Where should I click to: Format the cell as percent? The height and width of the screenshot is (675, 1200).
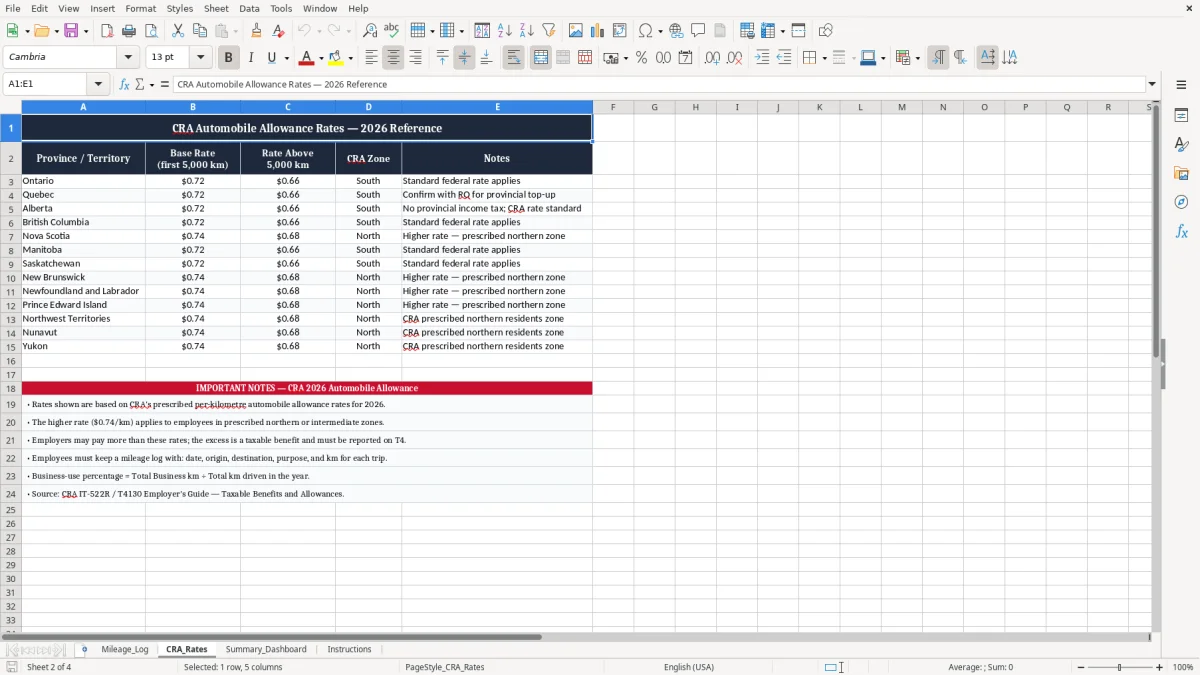tap(641, 58)
